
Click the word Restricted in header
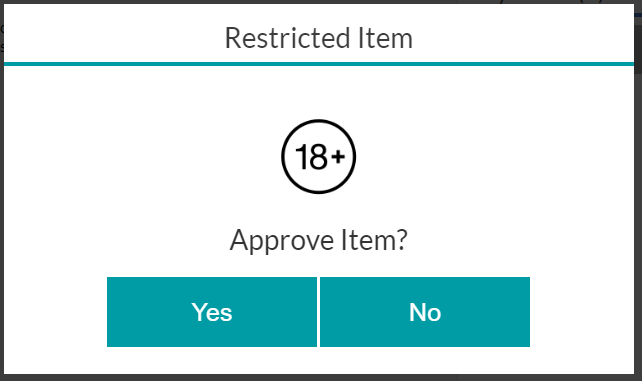click(x=287, y=38)
